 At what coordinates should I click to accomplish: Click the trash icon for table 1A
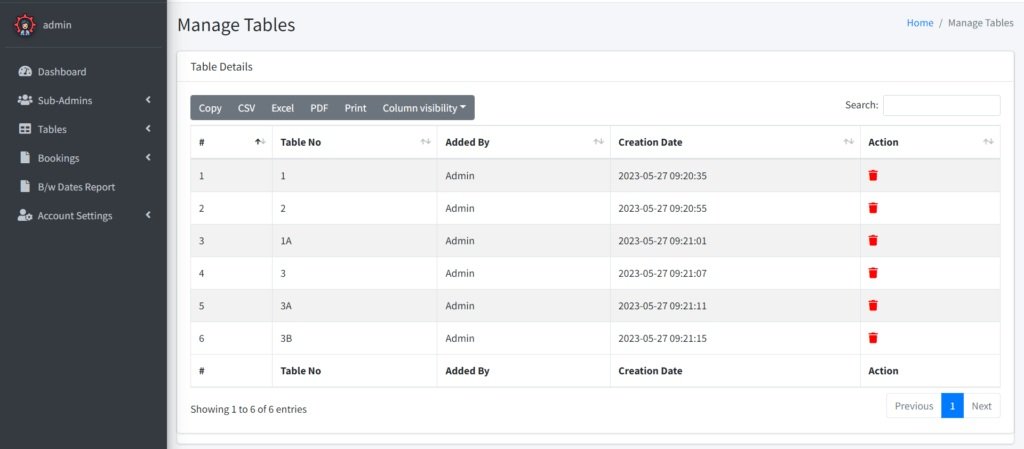(x=873, y=241)
